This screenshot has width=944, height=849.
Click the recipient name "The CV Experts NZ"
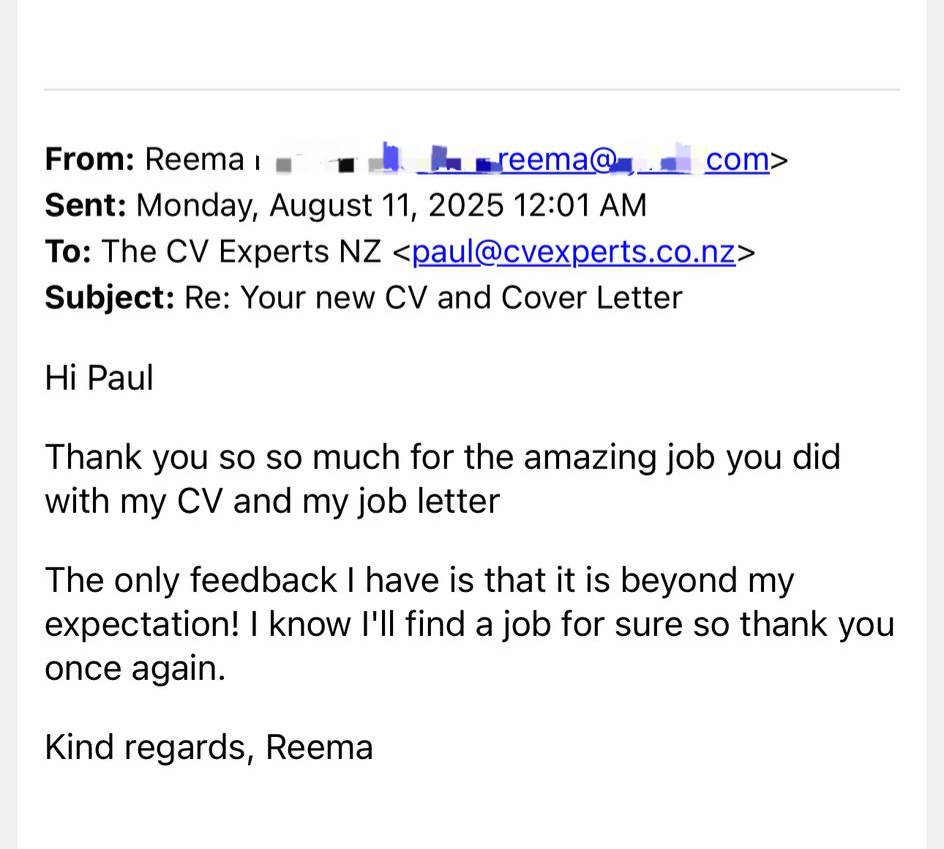click(x=241, y=252)
